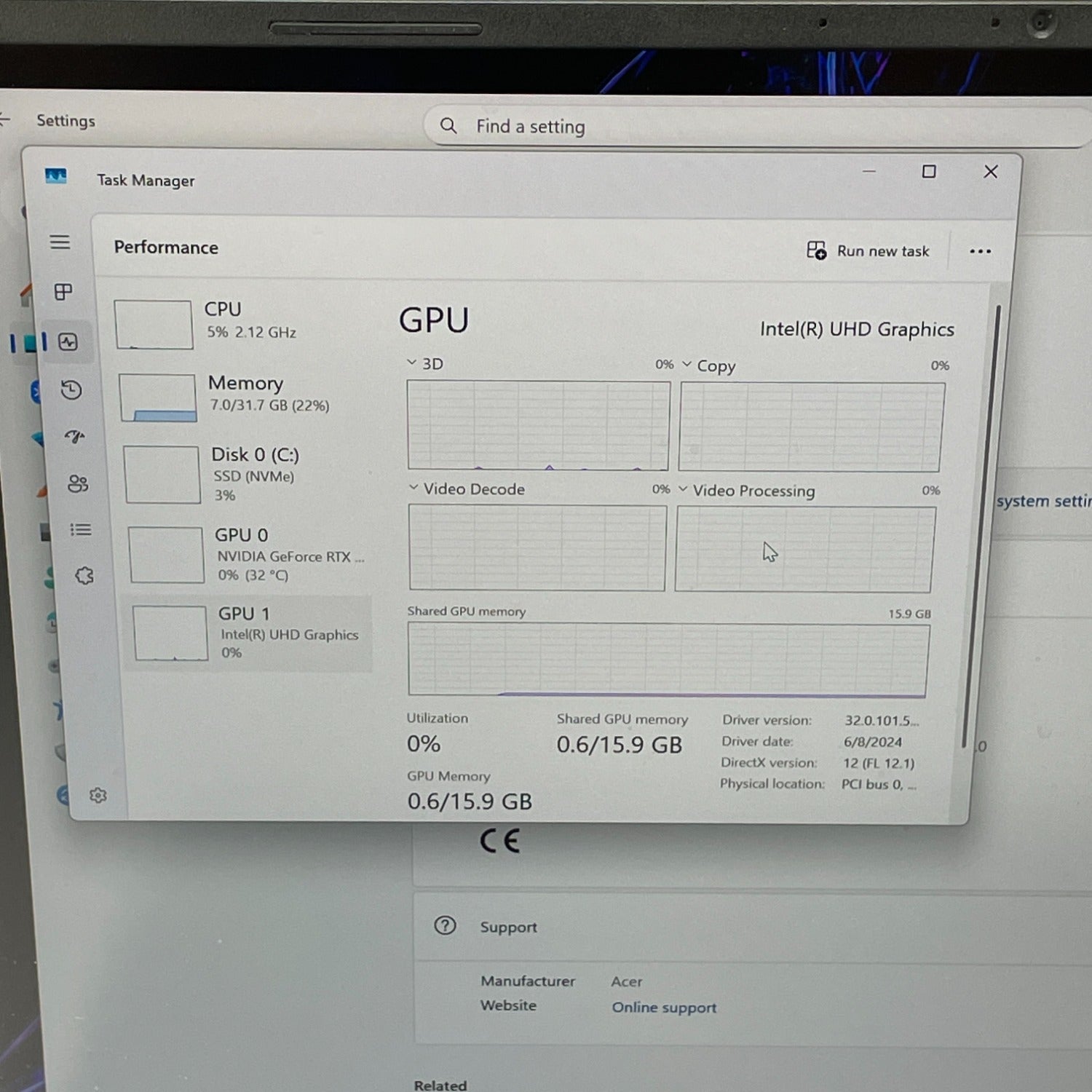The image size is (1092, 1092).
Task: Open the Users page icon
Action: click(78, 483)
